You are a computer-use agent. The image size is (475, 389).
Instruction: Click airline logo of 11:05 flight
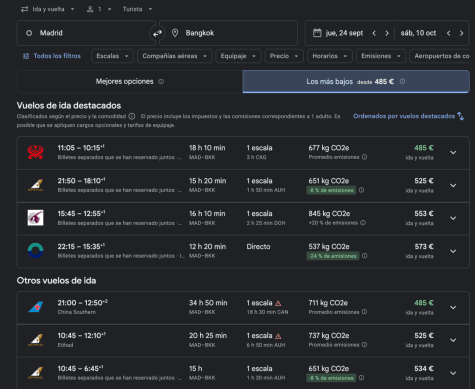pos(35,152)
